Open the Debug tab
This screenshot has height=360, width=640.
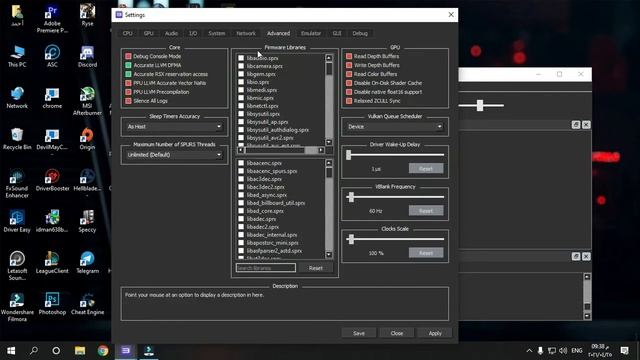[360, 33]
